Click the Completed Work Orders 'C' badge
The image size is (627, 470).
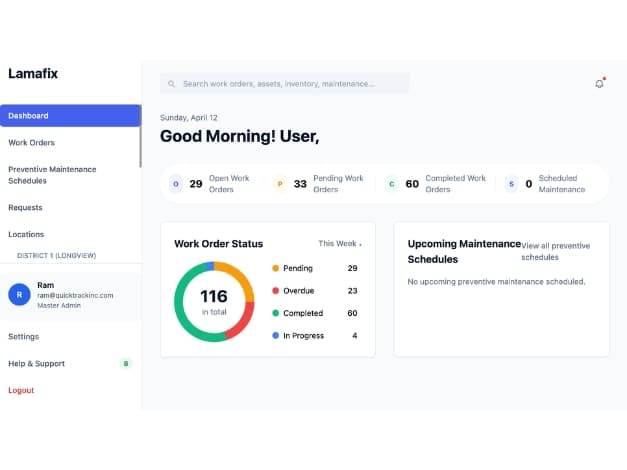coord(392,184)
